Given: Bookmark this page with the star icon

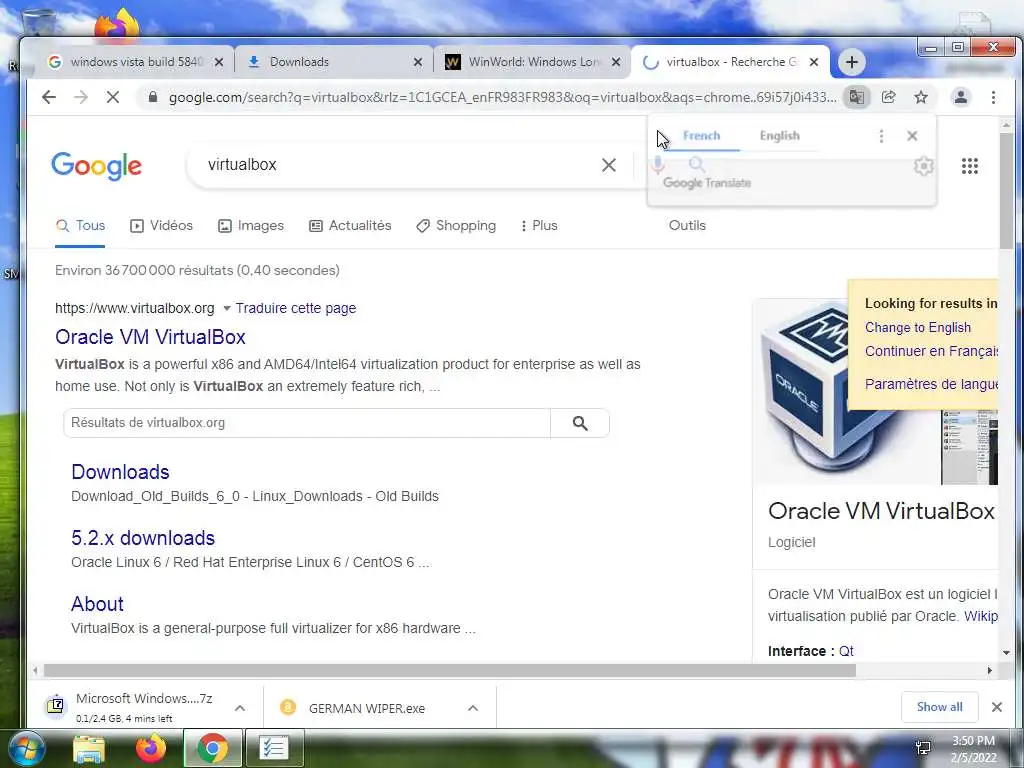Looking at the screenshot, I should coord(921,97).
